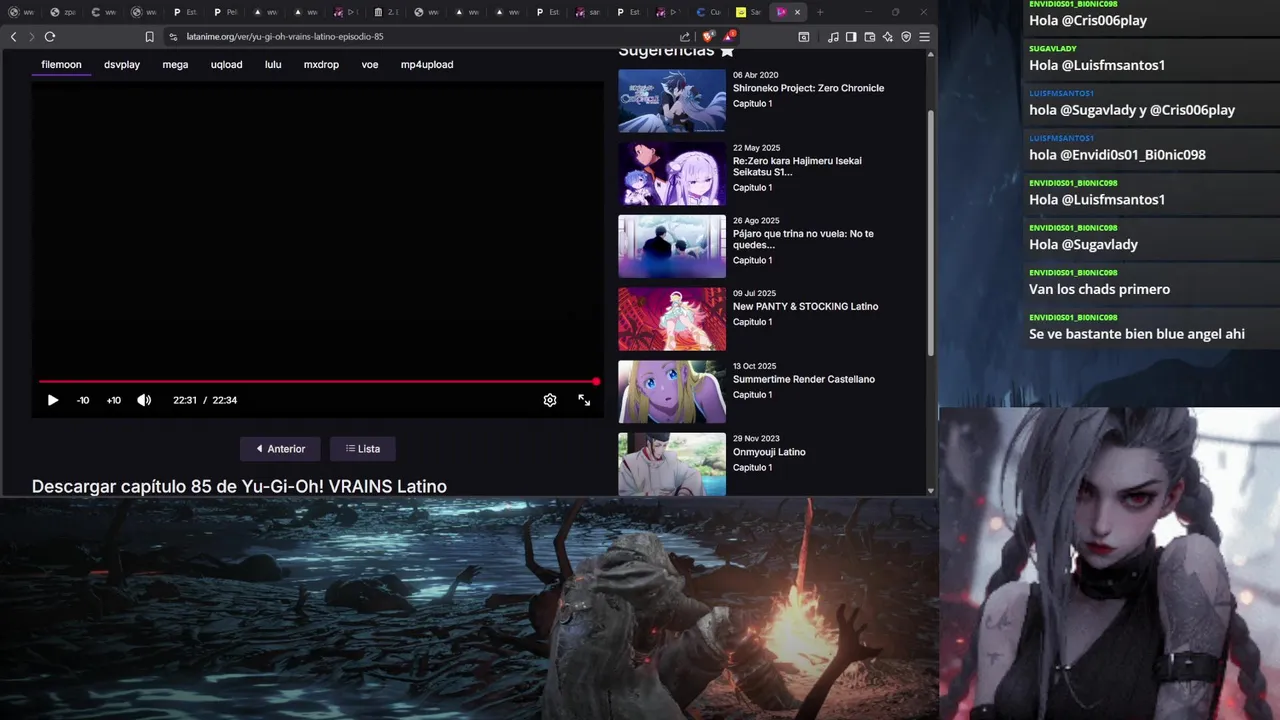
Task: Click chat message 'Hola @Cris006play'
Action: tap(1088, 20)
